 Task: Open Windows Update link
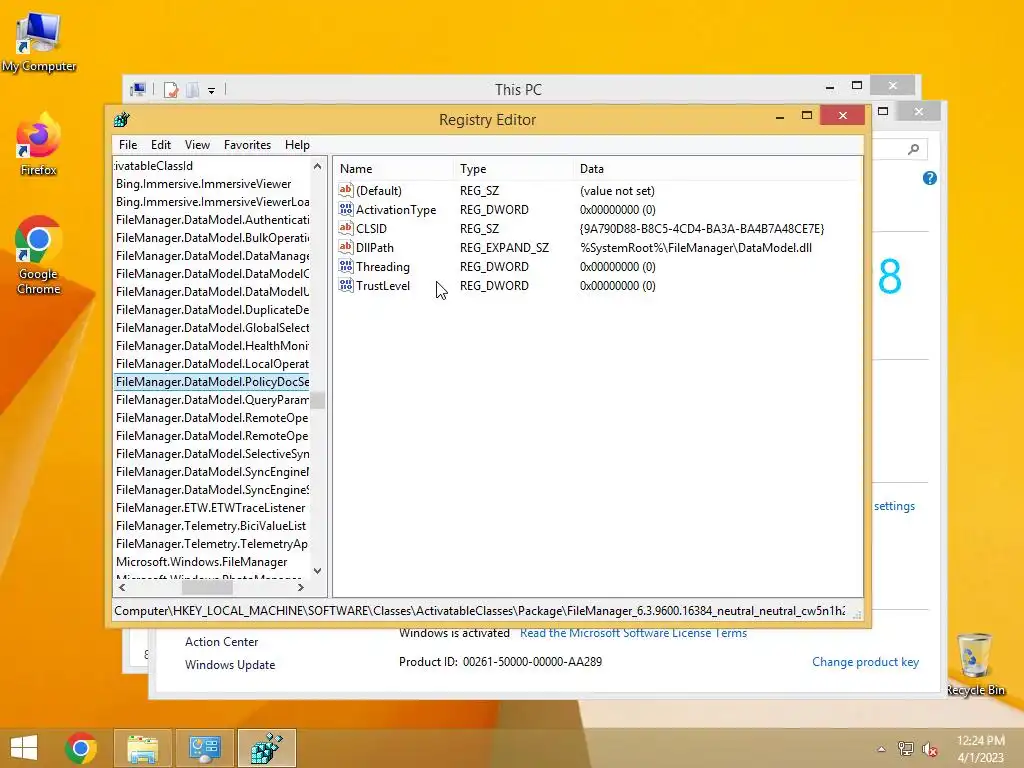point(230,664)
